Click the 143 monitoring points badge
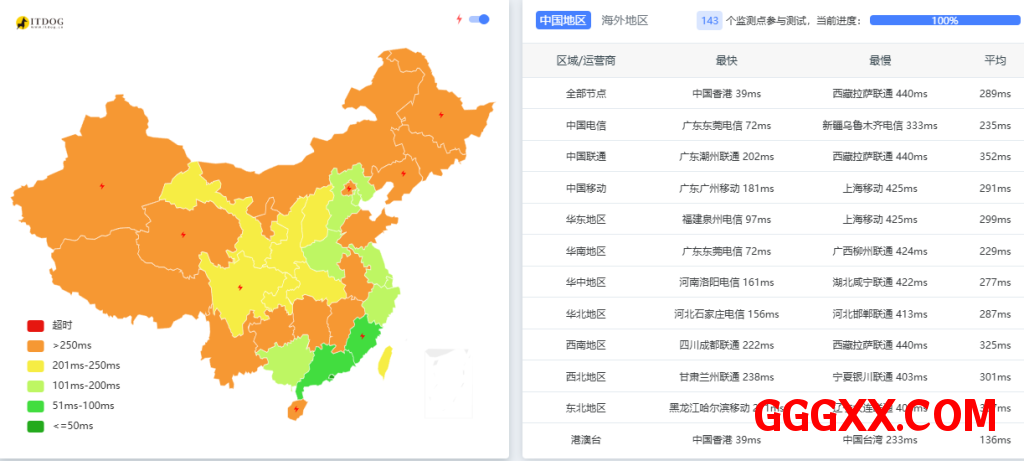 [x=709, y=20]
